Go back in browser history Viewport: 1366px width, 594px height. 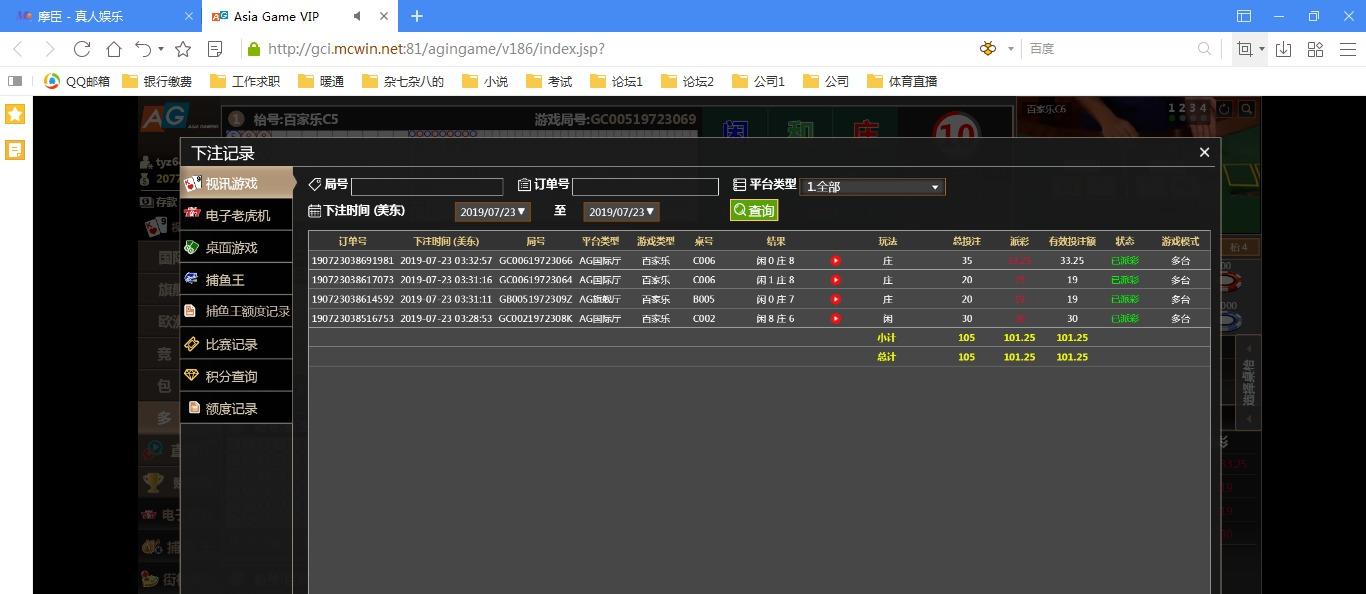[18, 49]
